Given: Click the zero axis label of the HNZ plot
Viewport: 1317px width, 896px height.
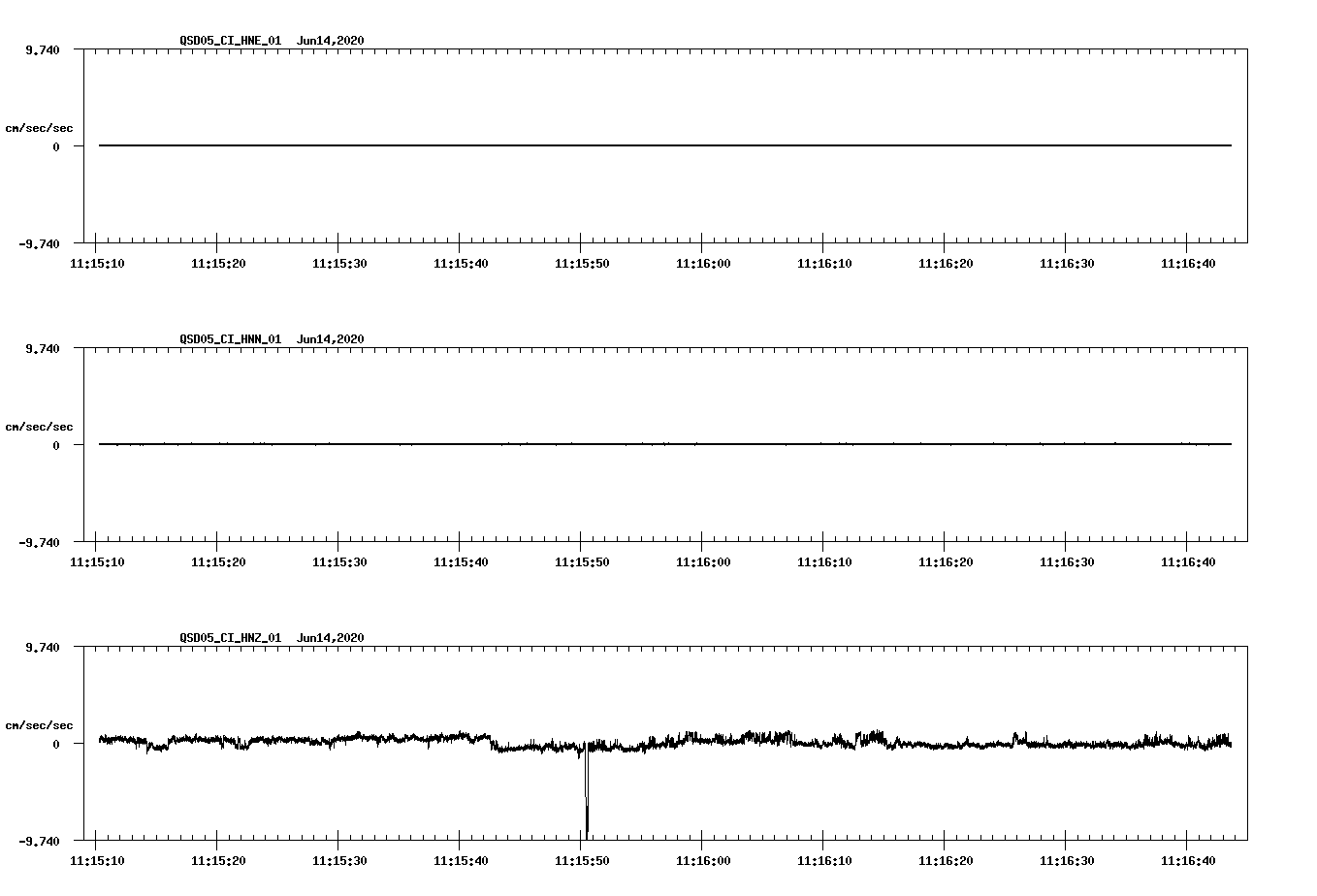Looking at the screenshot, I should (56, 745).
